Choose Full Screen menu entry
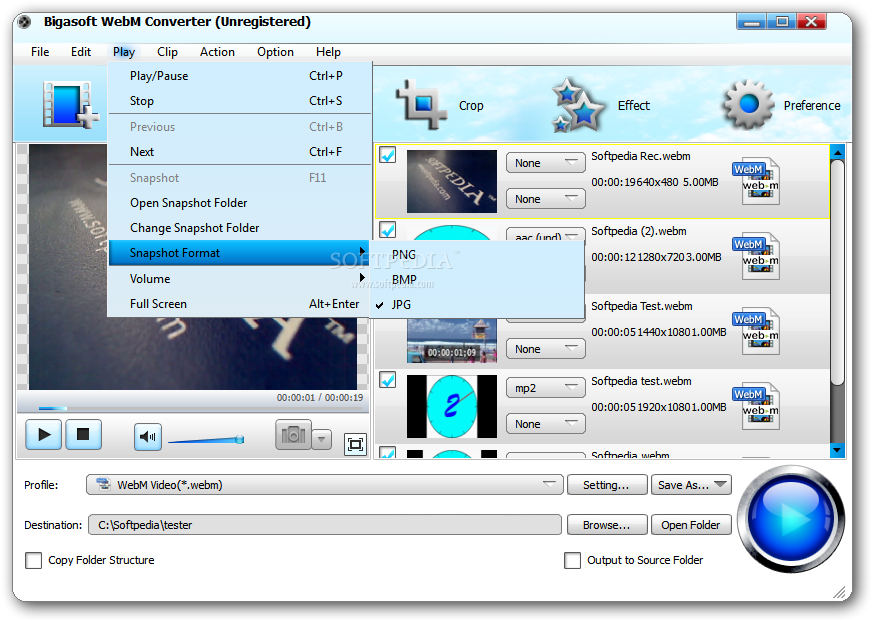The image size is (873, 622). [239, 303]
